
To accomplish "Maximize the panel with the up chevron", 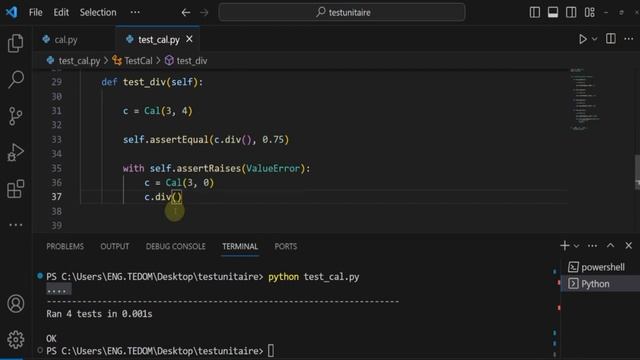I will tap(610, 245).
